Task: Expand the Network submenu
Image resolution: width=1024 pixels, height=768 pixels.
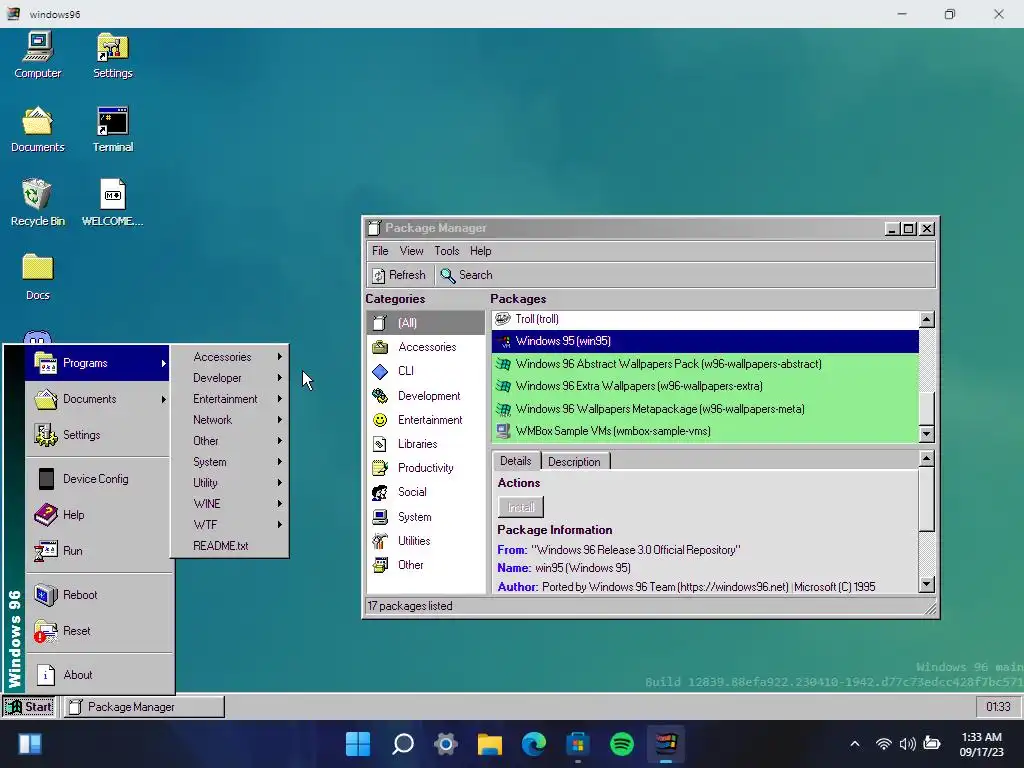Action: (230, 419)
